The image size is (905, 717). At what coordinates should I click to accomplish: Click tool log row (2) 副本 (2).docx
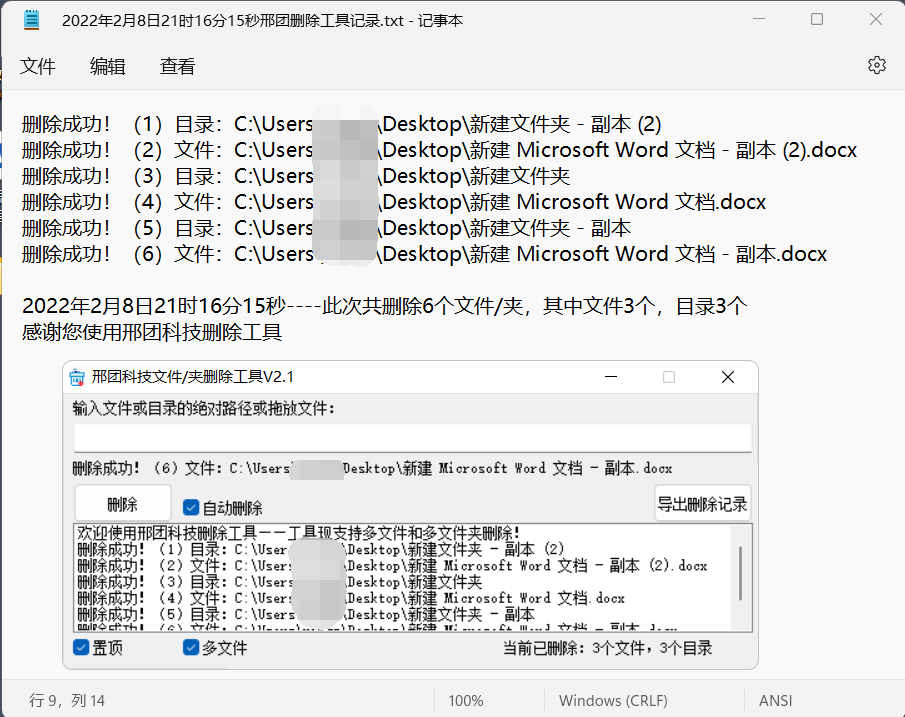(392, 565)
